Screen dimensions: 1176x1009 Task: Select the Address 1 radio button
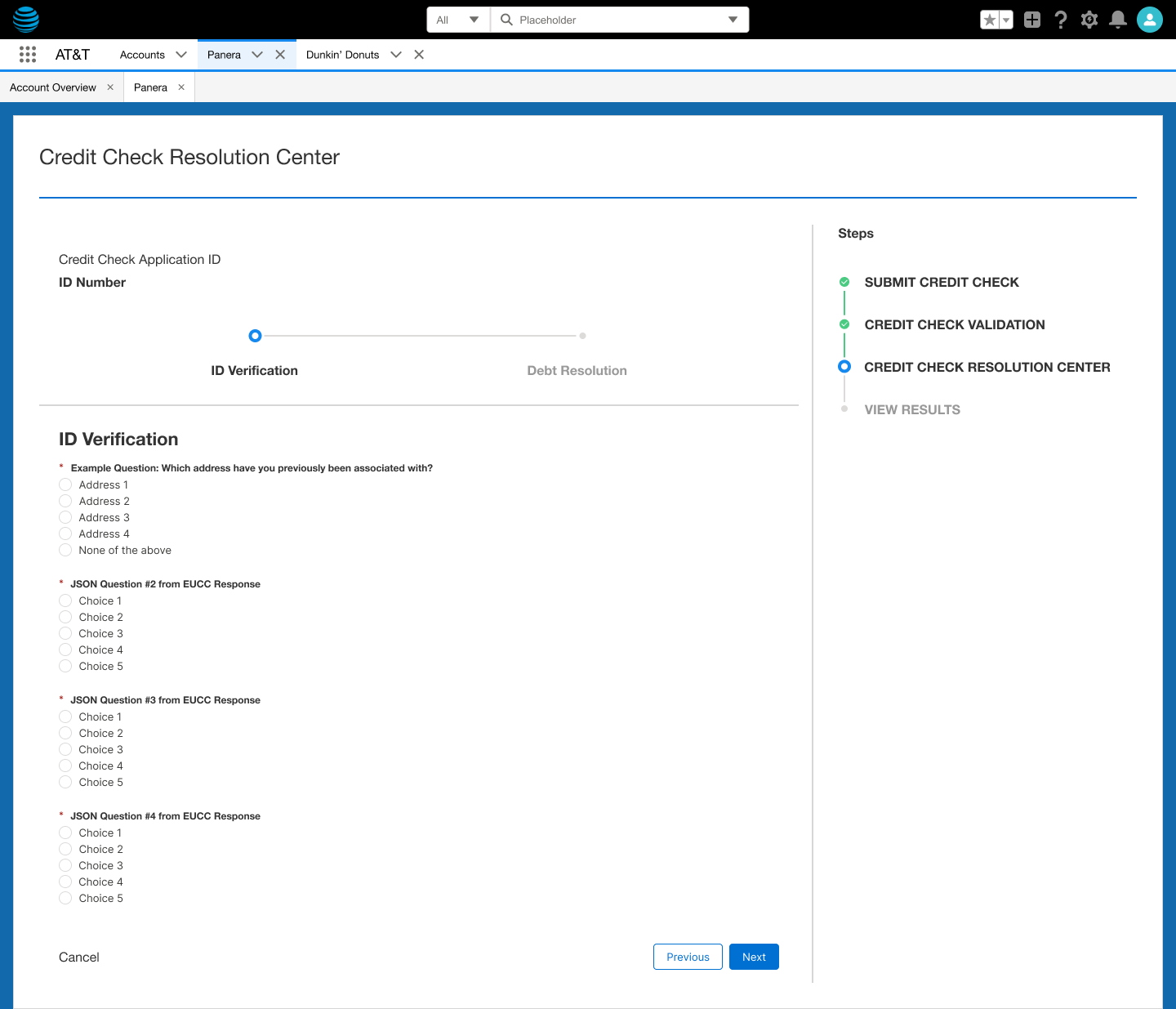pos(65,484)
